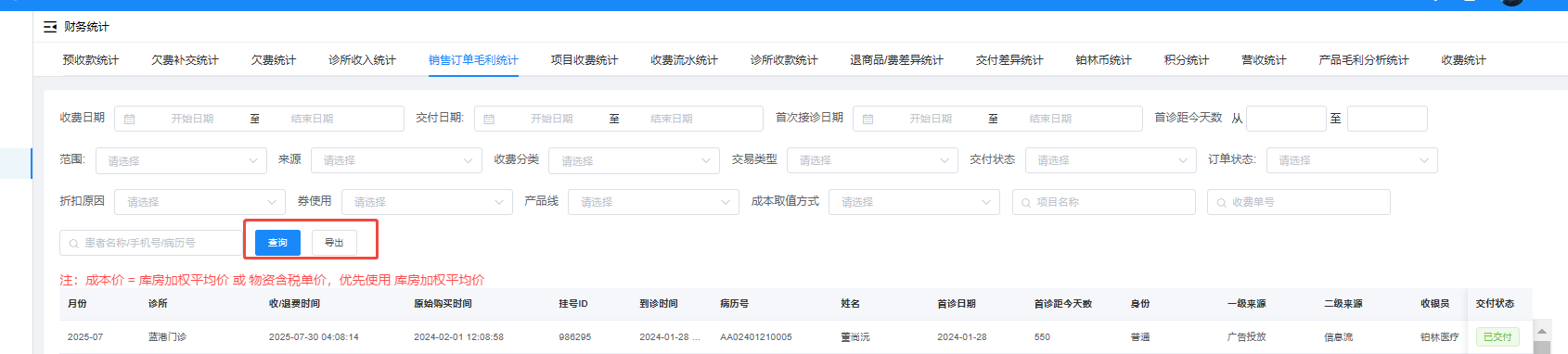1568x354 pixels.
Task: Open the 收费统计 tab
Action: tap(1464, 60)
